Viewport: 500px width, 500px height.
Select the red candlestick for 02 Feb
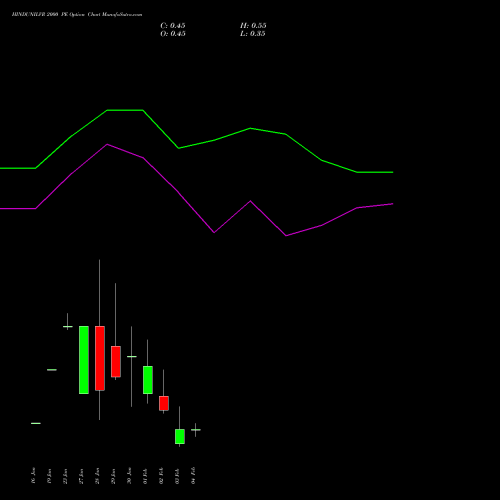[x=164, y=403]
